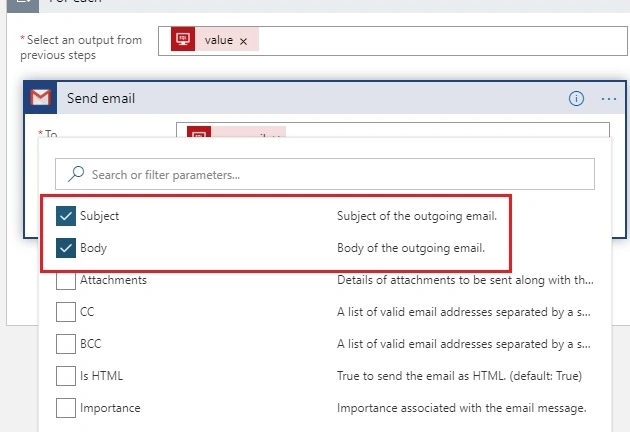Select the Importance option label
The width and height of the screenshot is (630, 432).
pos(110,408)
